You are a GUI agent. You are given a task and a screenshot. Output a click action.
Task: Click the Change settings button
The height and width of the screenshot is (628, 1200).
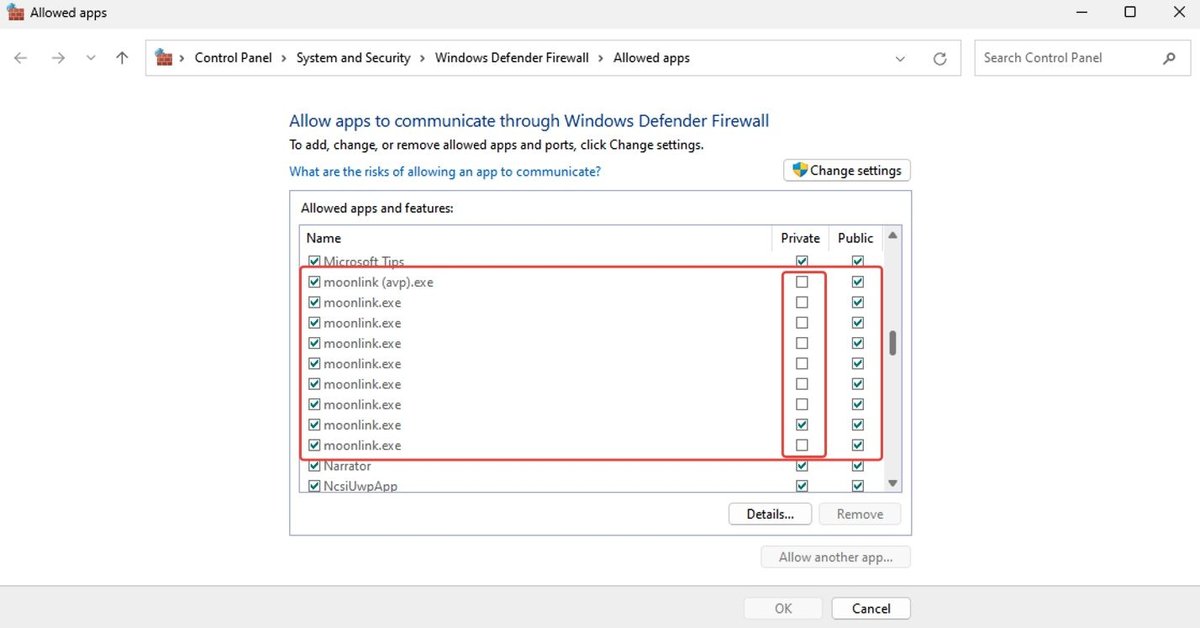pos(847,171)
